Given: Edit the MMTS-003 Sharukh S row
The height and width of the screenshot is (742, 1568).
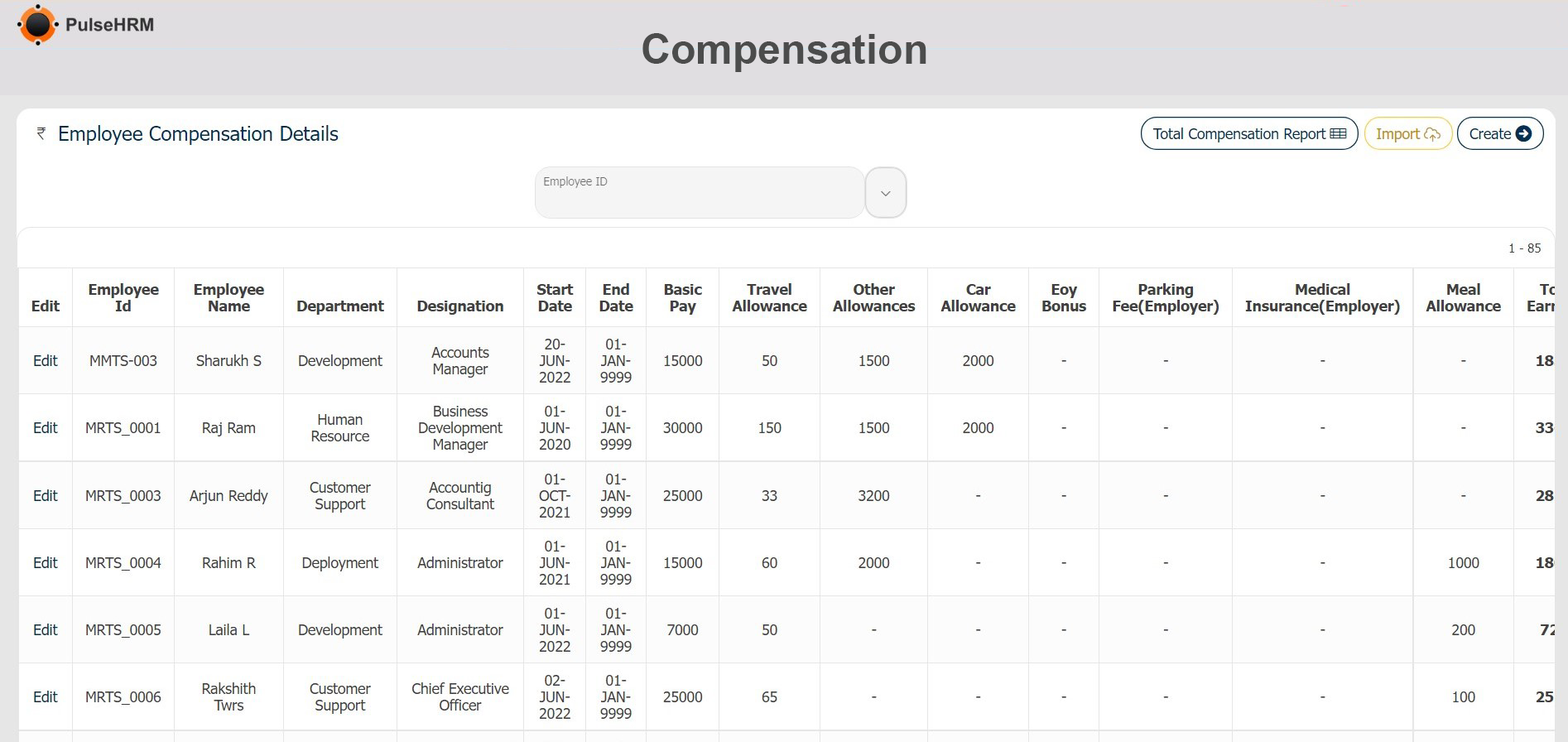Looking at the screenshot, I should [x=46, y=361].
